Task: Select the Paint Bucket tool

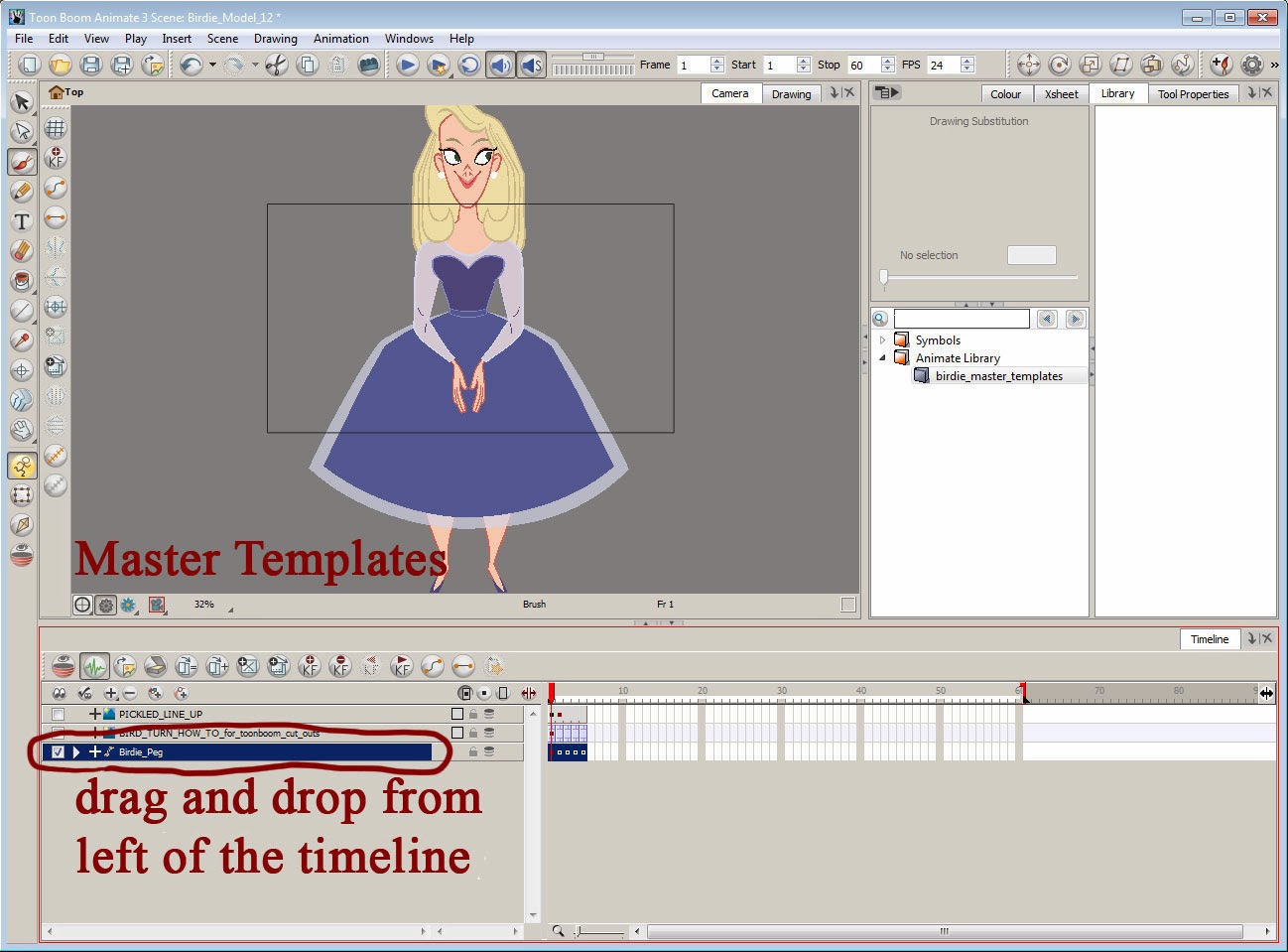Action: pyautogui.click(x=22, y=279)
